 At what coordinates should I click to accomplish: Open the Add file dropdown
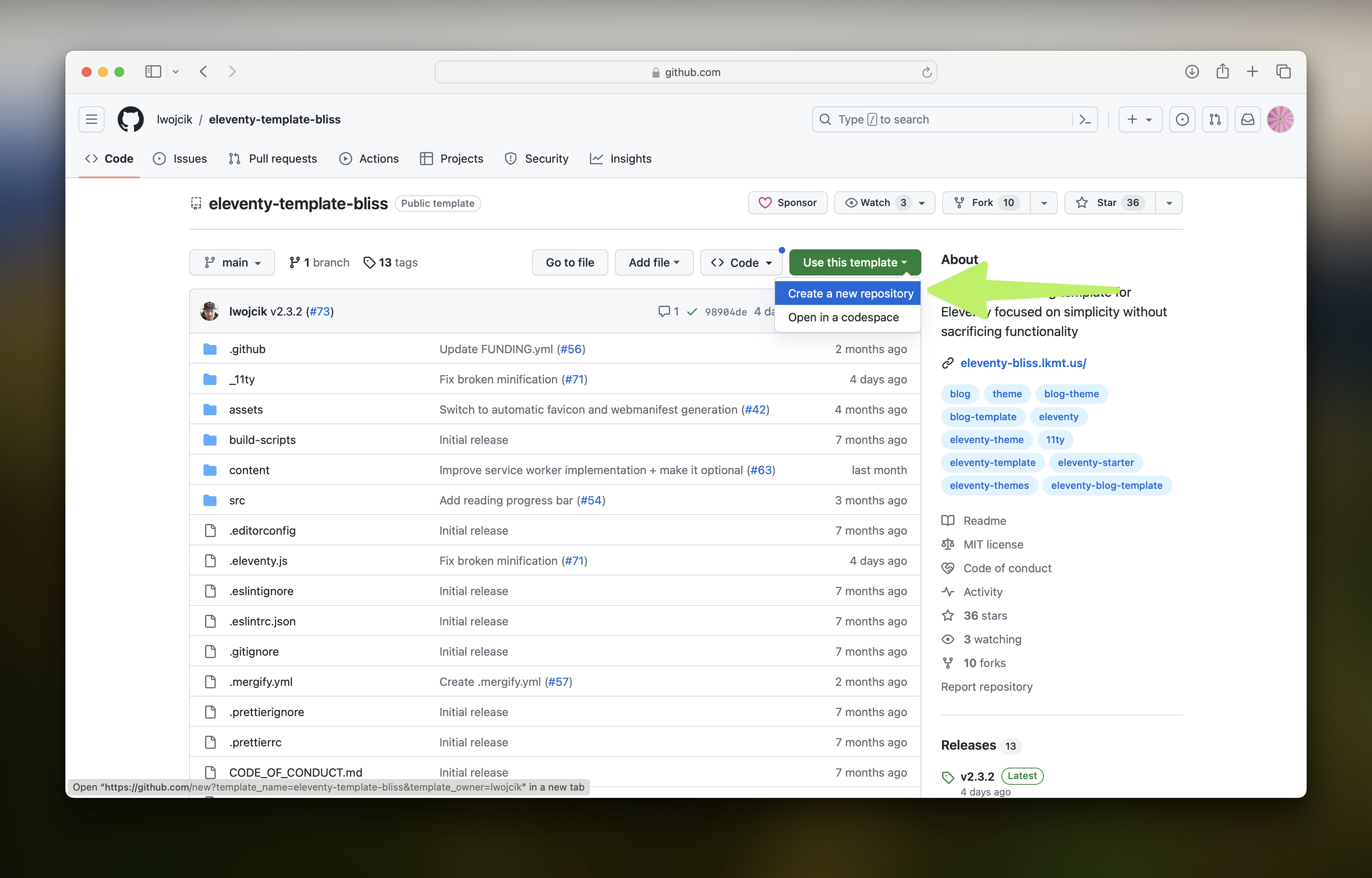(654, 262)
